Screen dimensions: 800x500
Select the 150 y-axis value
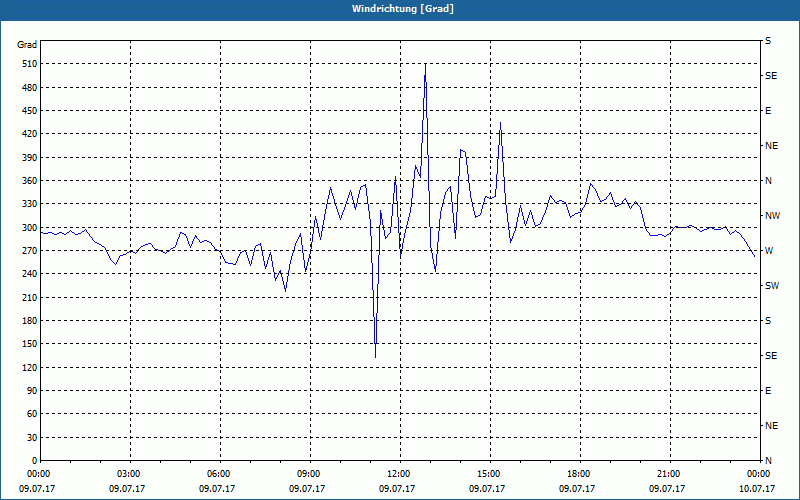coord(31,344)
